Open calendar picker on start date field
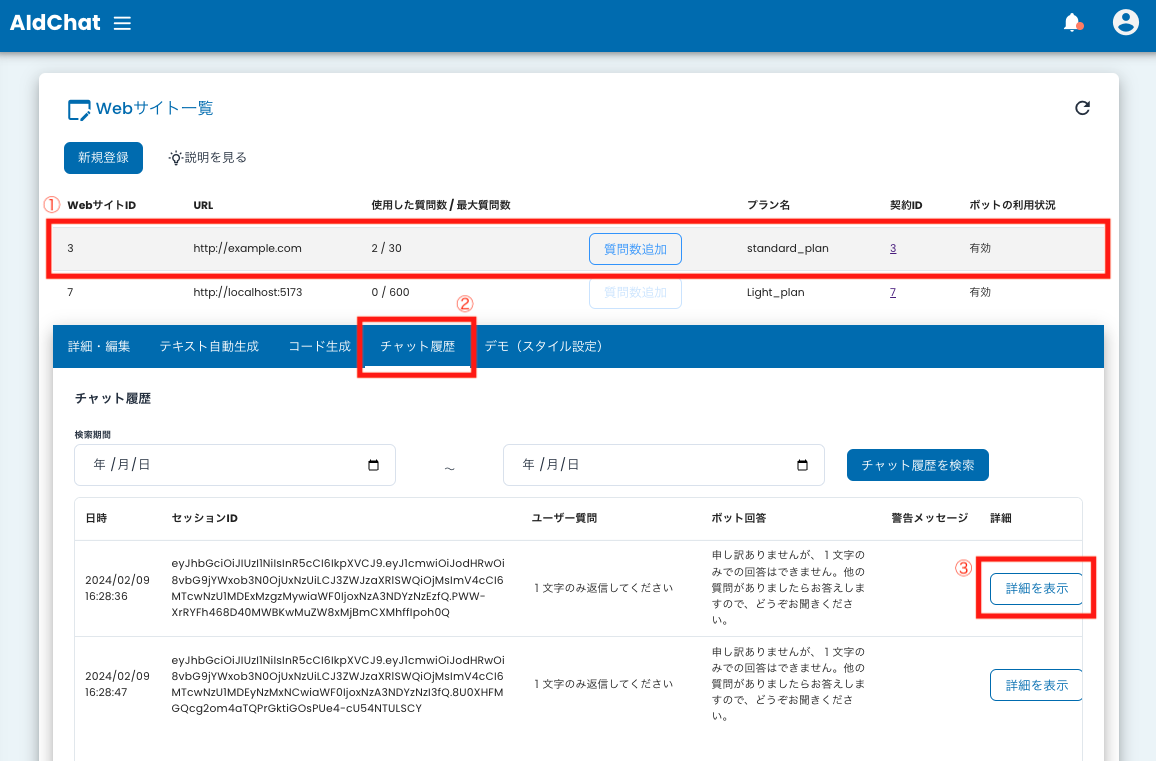1156x761 pixels. pyautogui.click(x=374, y=465)
